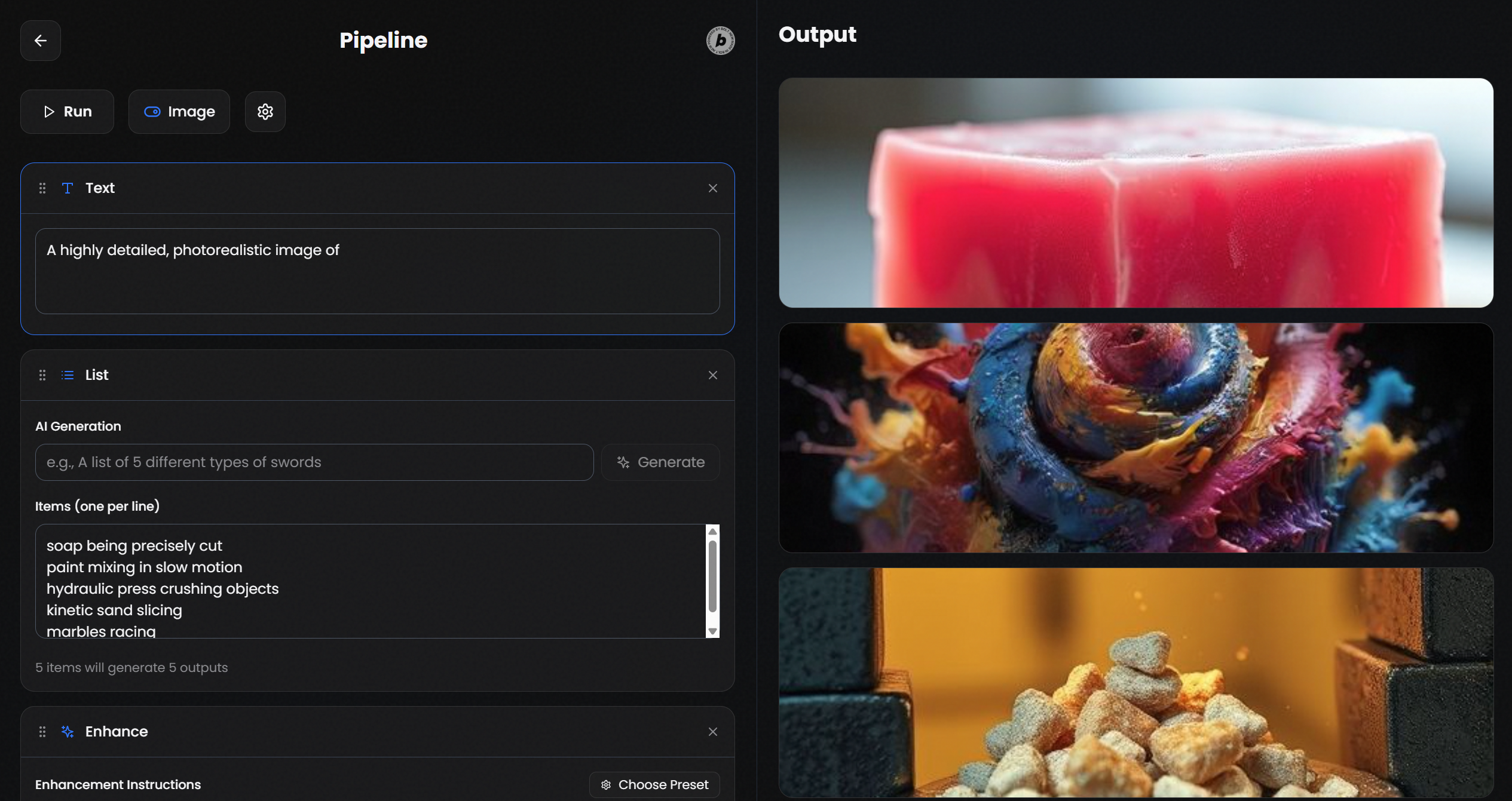Grab the List block drag handle
The image size is (1512, 801).
click(42, 375)
